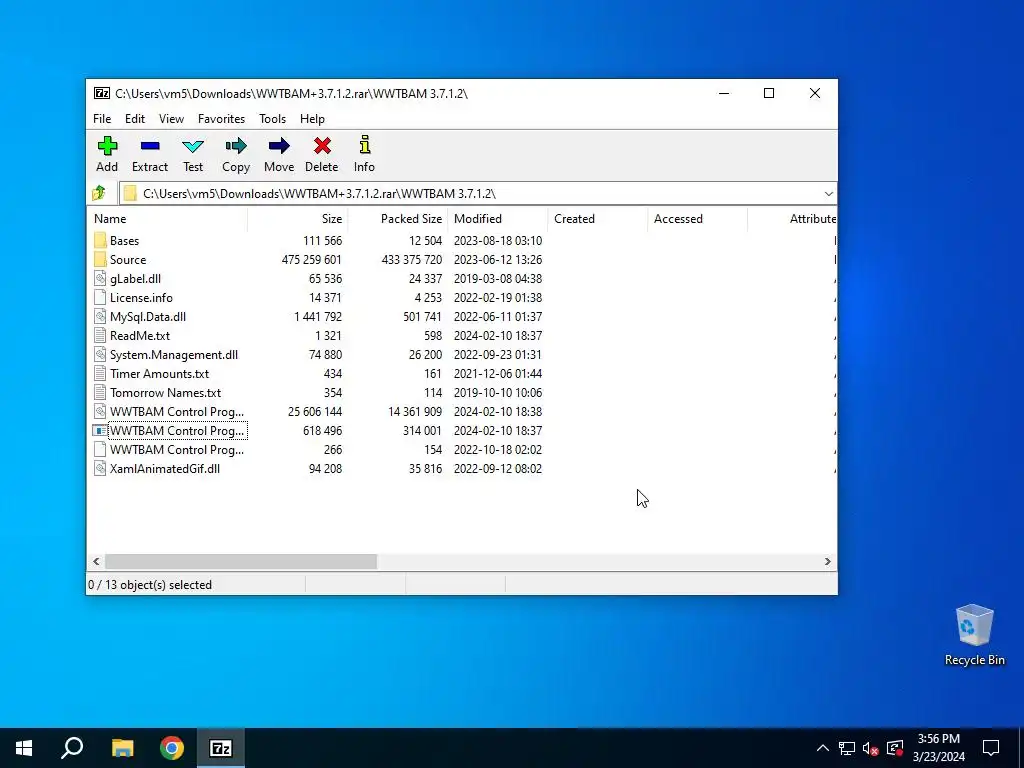Viewport: 1024px width, 768px height.
Task: Click the XamlAnimatedGif.dll file icon
Action: pos(100,468)
